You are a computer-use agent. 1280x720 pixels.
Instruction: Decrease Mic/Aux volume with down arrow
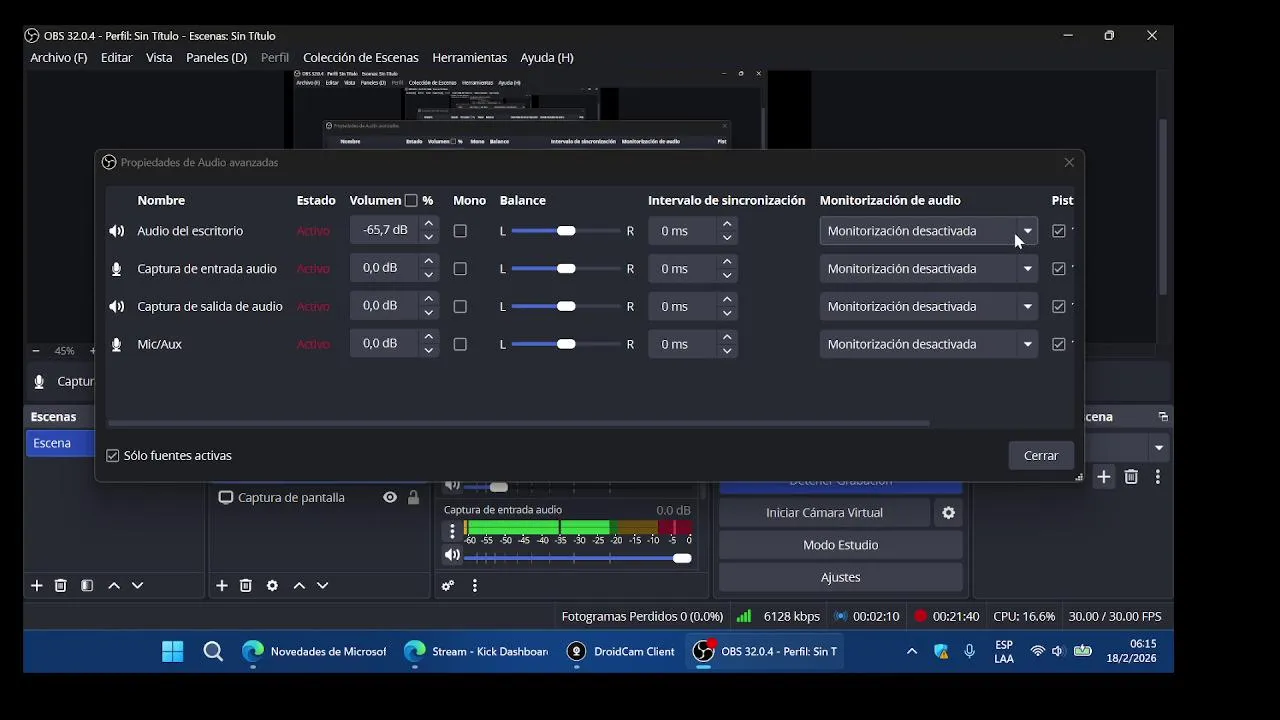tap(429, 351)
